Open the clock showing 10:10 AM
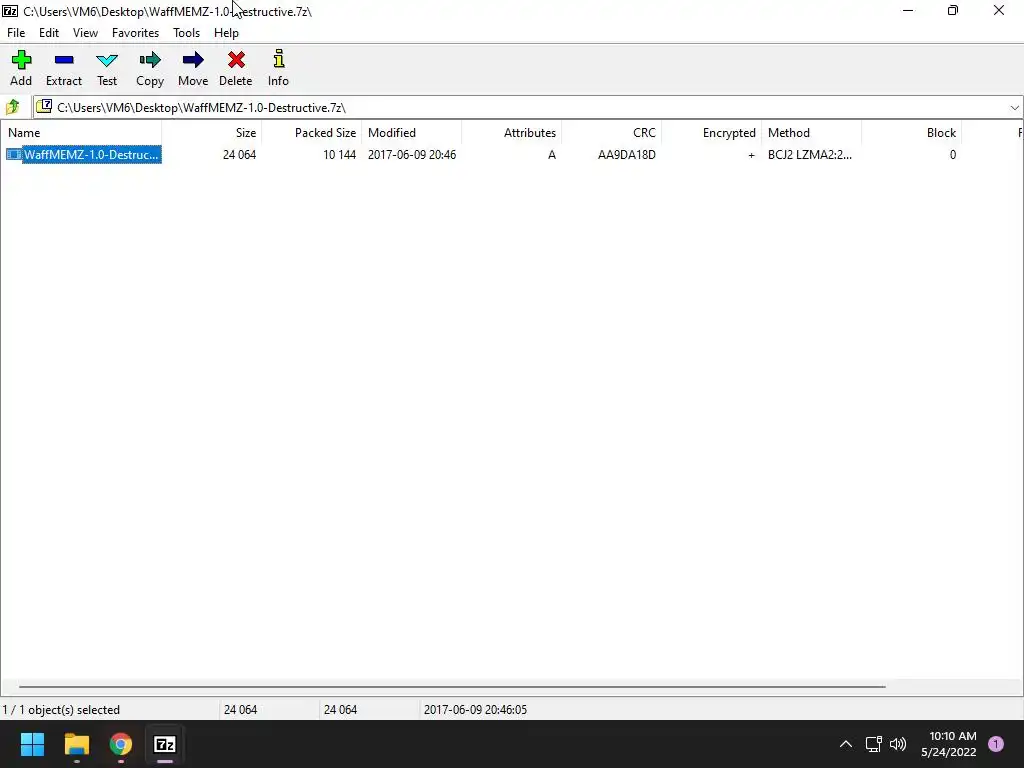Image resolution: width=1024 pixels, height=768 pixels. click(x=948, y=744)
